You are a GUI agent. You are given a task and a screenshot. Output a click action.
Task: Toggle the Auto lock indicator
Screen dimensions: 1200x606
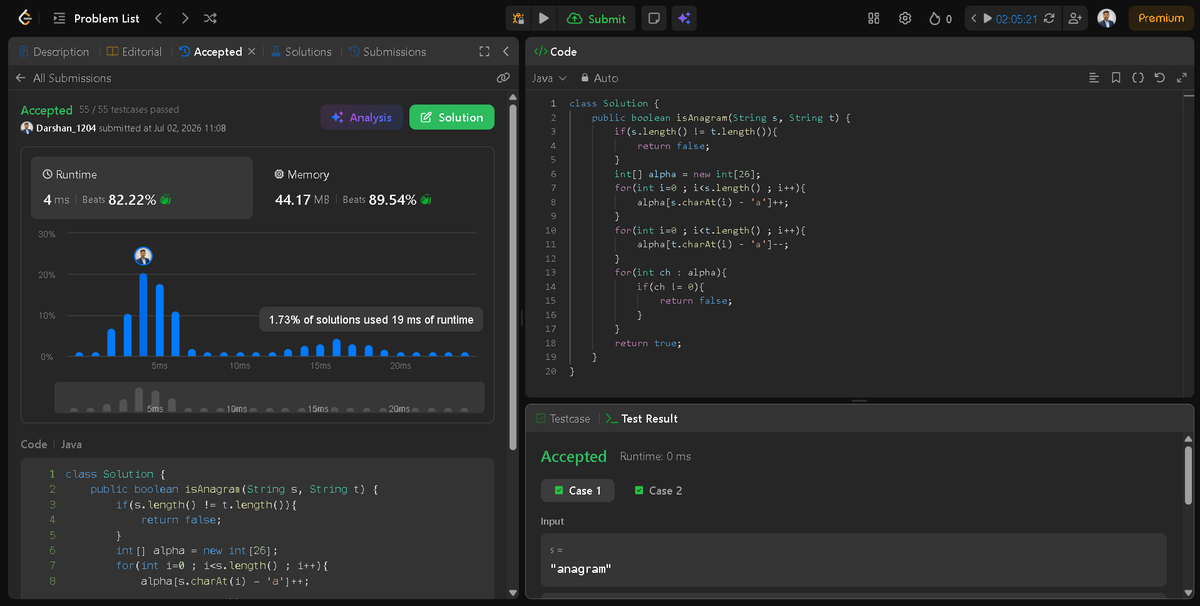[600, 78]
